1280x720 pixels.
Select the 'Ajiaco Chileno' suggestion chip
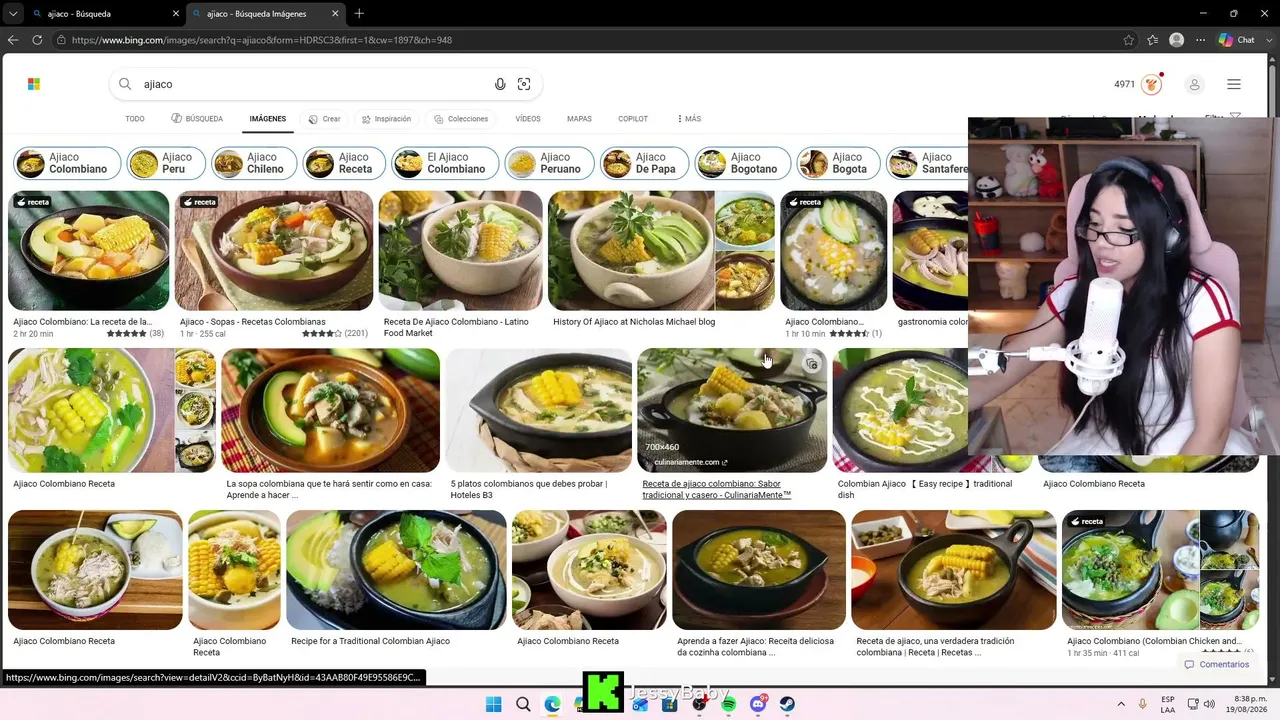(254, 163)
